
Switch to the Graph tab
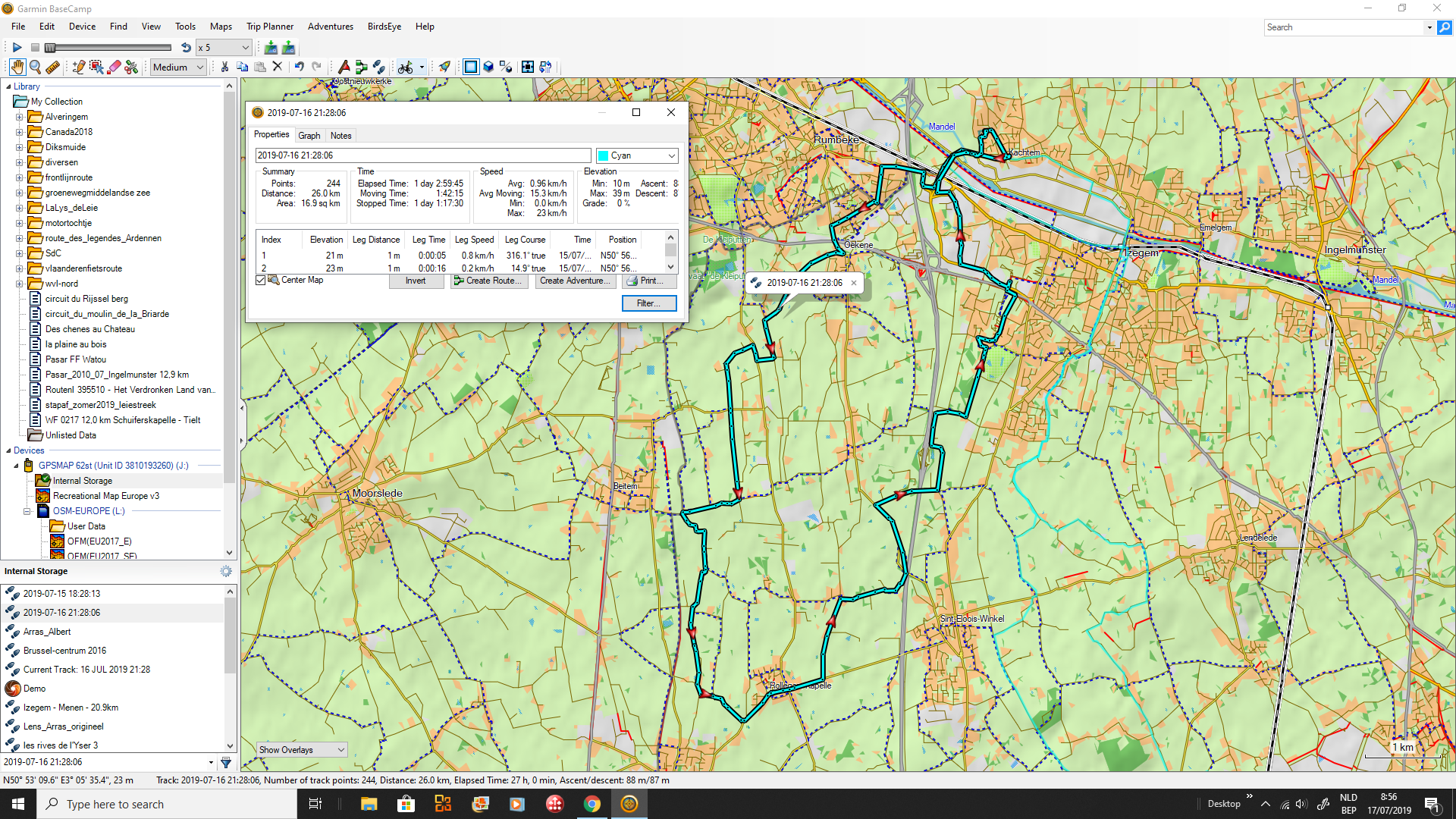tap(309, 135)
